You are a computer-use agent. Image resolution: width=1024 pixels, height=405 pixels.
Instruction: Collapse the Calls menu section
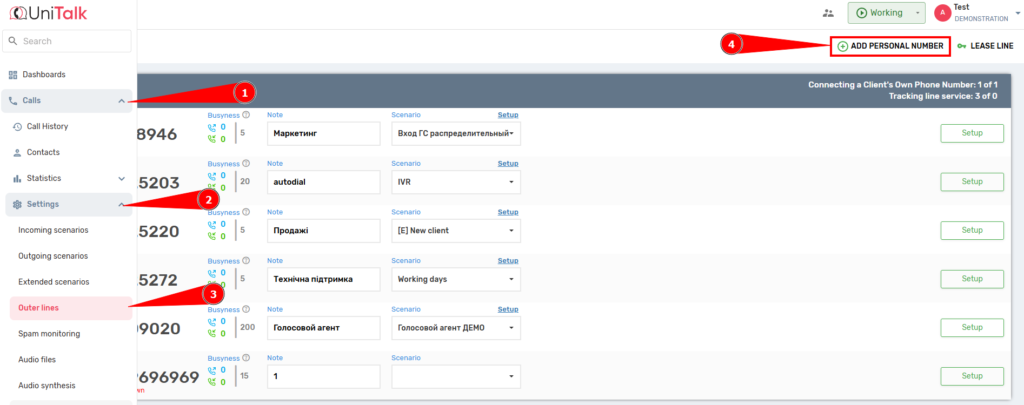121,101
